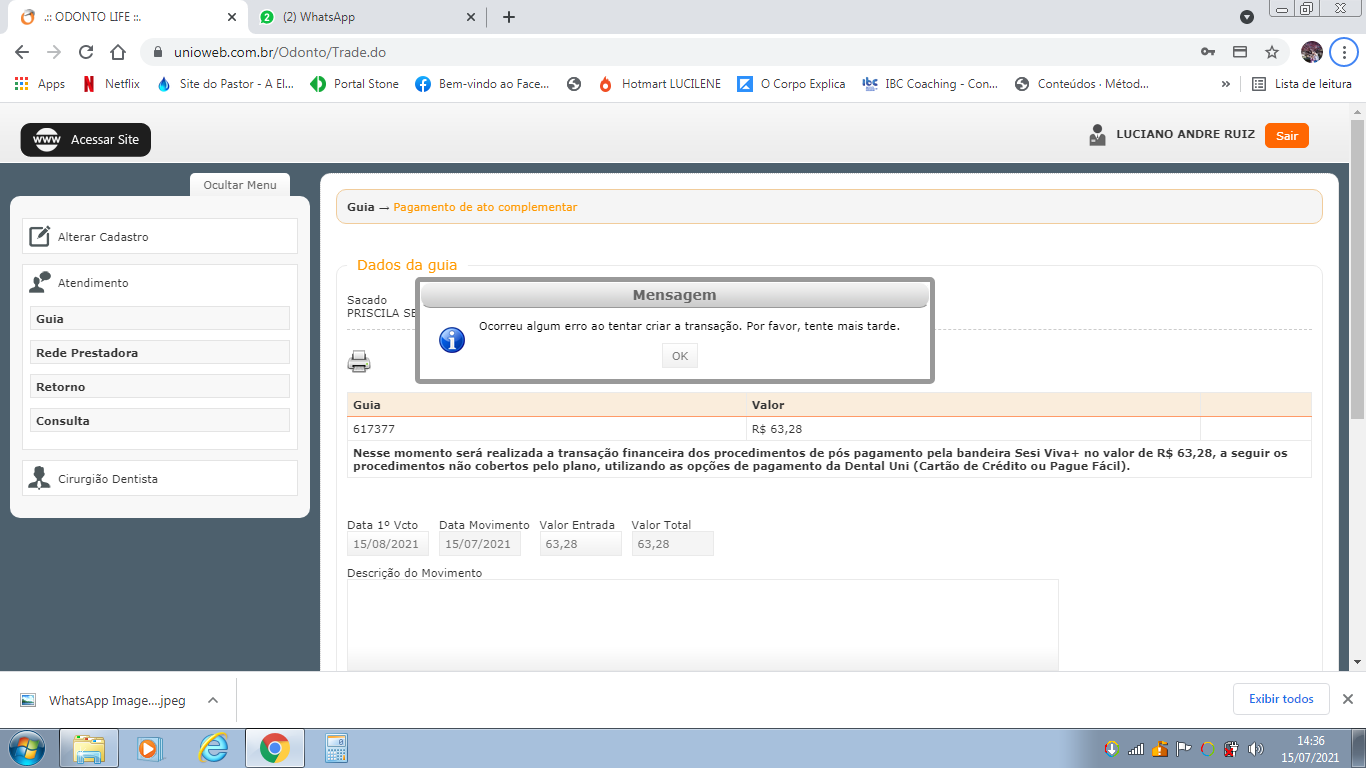Click the power plug tray icon
The height and width of the screenshot is (768, 1366).
[x=1232, y=749]
